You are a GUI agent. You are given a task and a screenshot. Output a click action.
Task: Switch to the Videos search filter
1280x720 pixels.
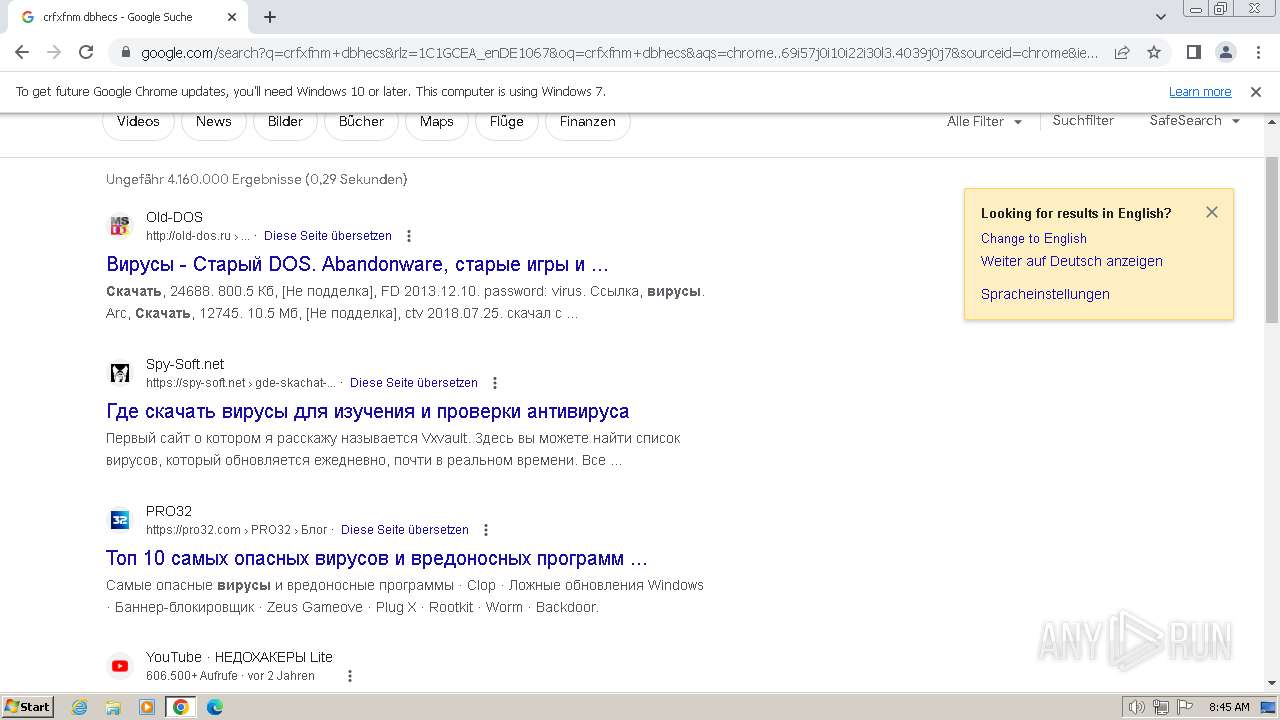[138, 122]
